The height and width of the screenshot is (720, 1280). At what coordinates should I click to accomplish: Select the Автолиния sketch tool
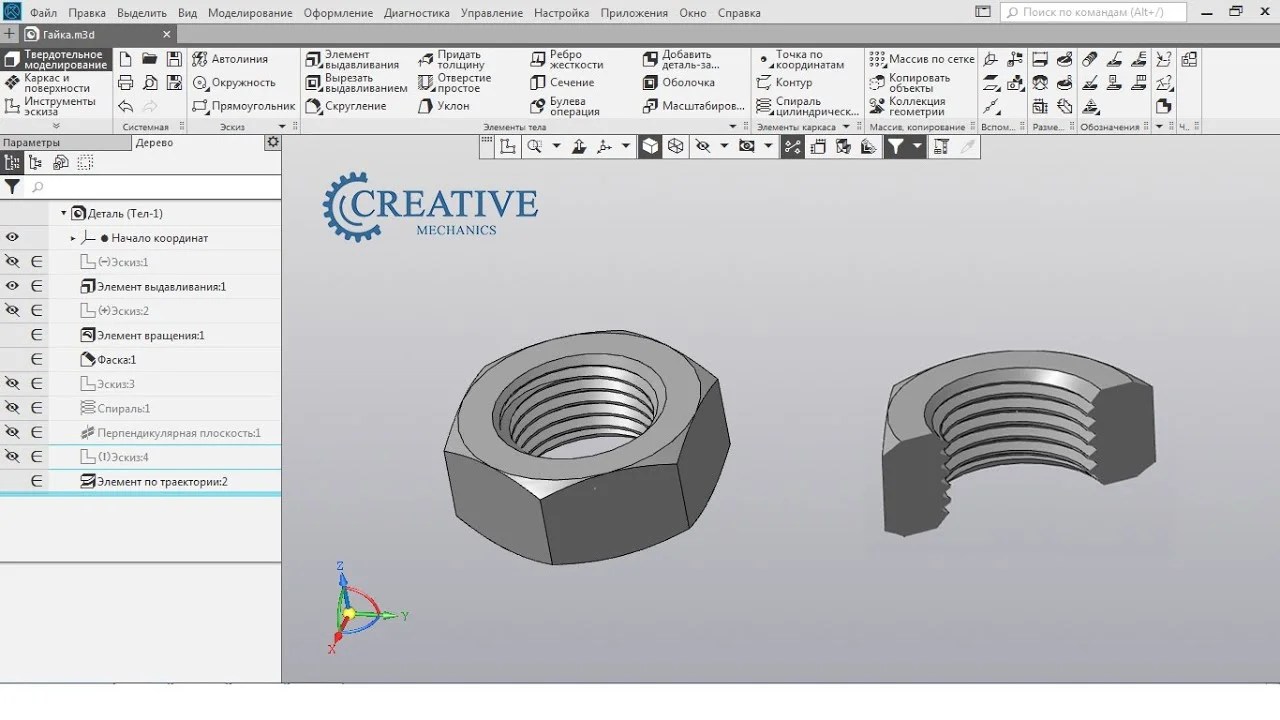[x=230, y=59]
